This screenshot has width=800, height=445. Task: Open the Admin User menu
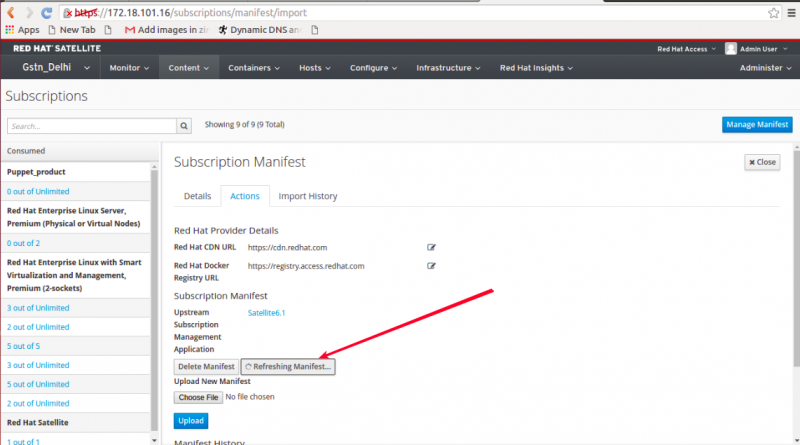763,49
